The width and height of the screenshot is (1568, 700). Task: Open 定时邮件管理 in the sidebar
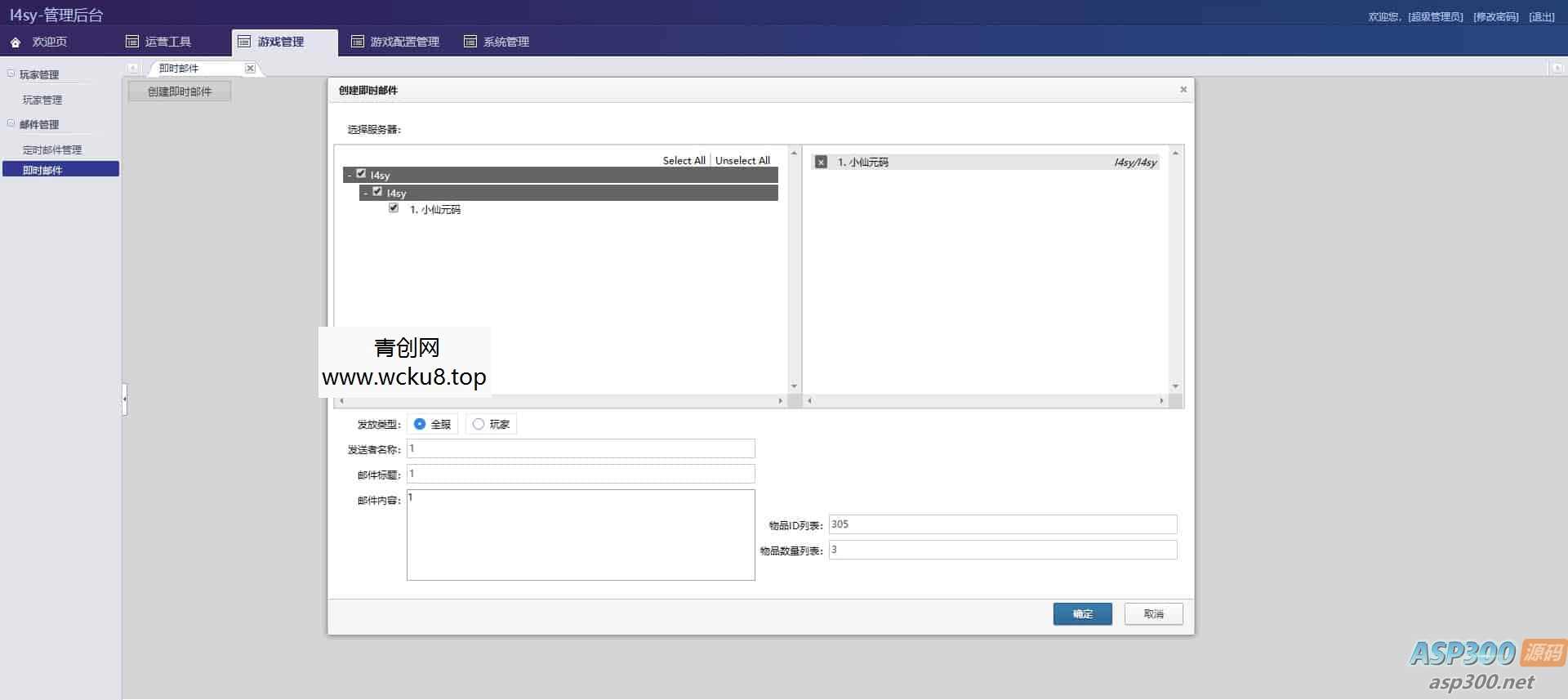click(52, 150)
